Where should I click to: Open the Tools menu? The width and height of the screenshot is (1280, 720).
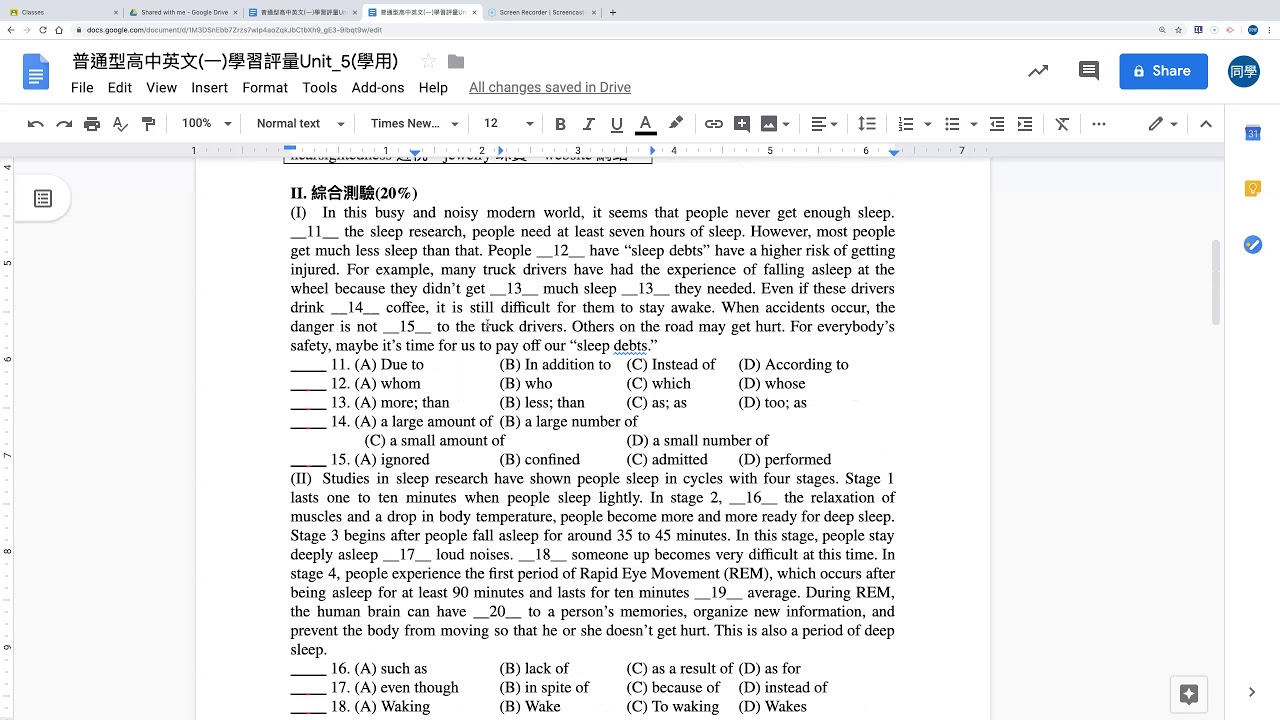320,87
